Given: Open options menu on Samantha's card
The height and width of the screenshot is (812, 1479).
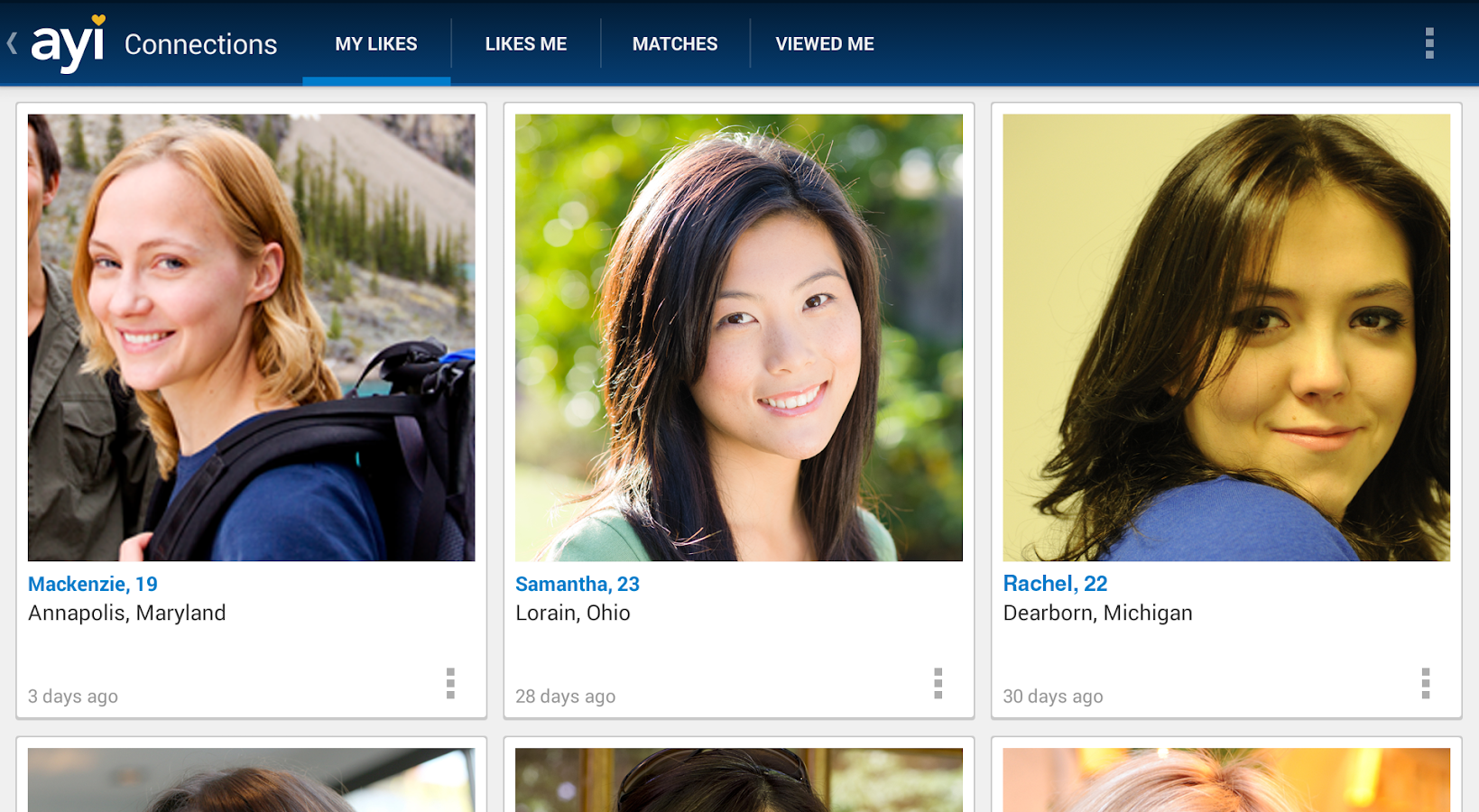Looking at the screenshot, I should click(938, 684).
